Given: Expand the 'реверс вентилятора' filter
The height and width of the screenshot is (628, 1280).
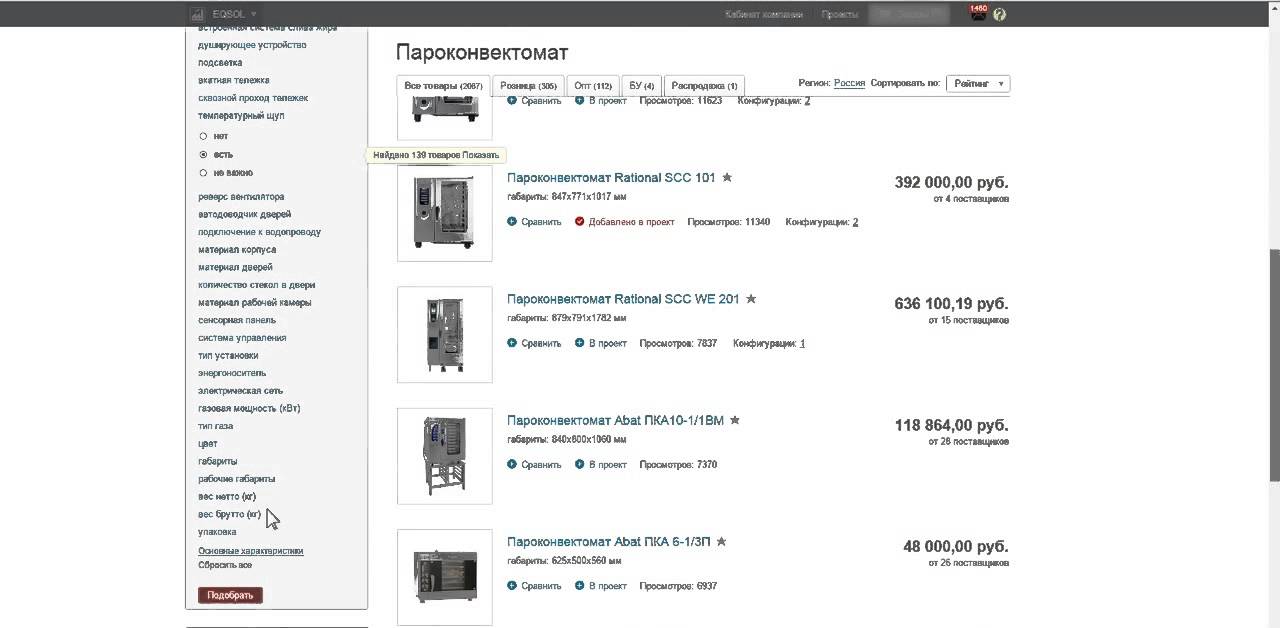Looking at the screenshot, I should pos(241,197).
